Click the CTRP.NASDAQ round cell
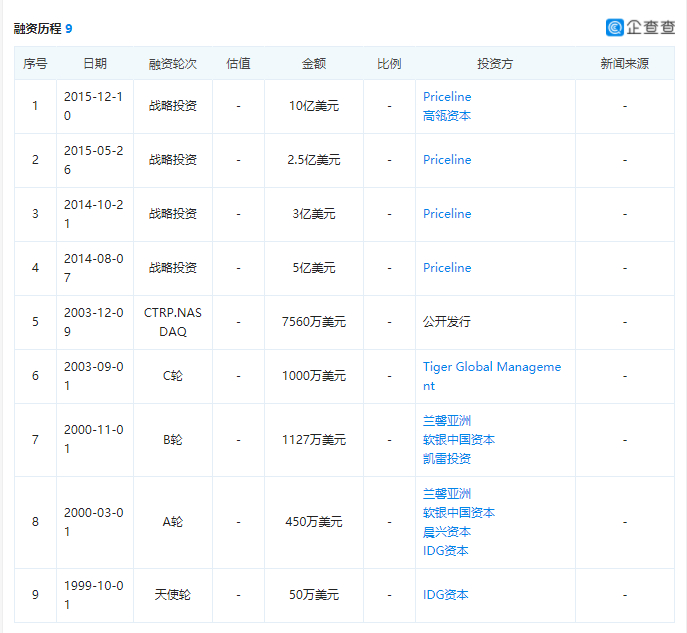 [173, 322]
